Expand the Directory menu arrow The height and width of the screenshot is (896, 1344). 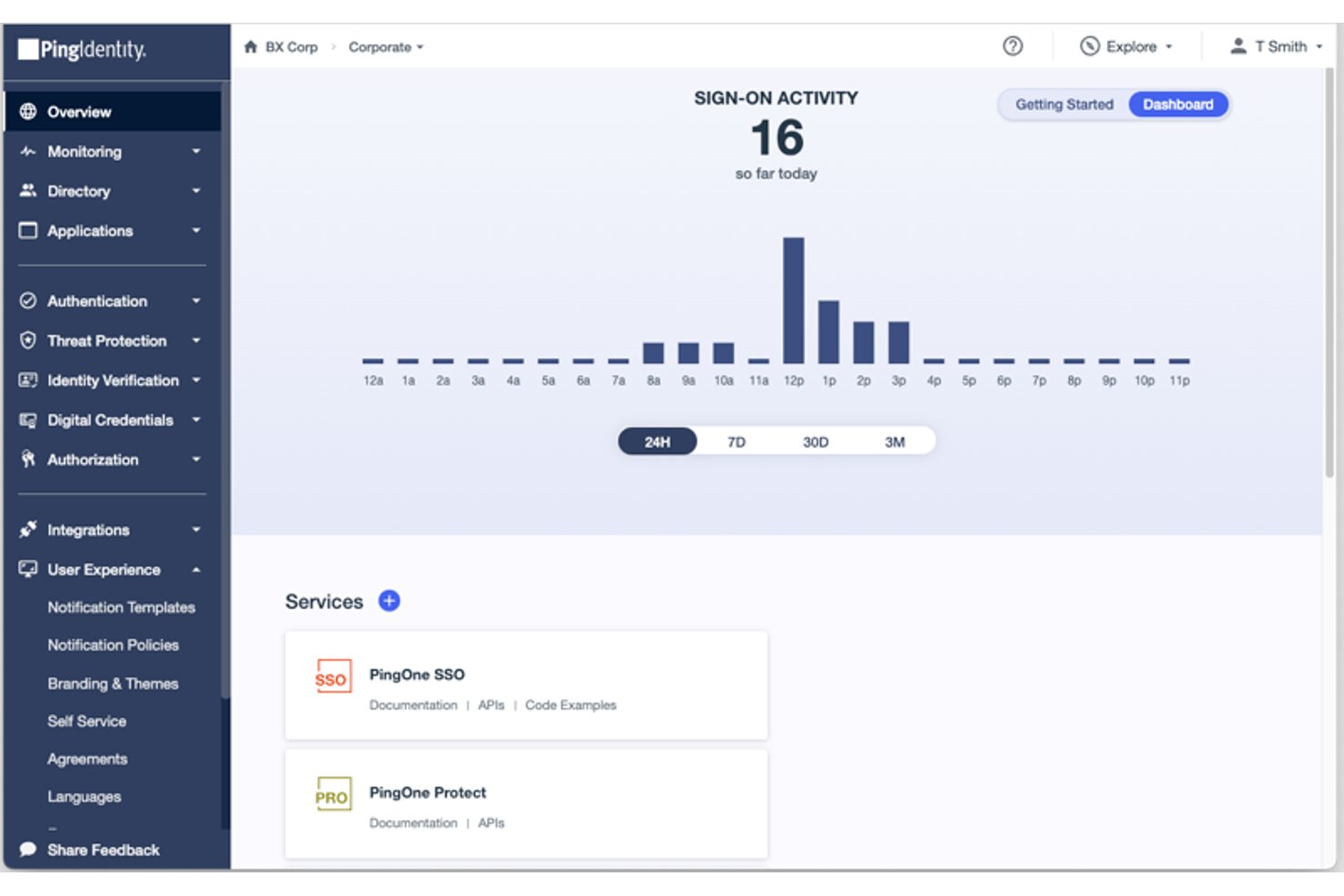click(x=196, y=191)
